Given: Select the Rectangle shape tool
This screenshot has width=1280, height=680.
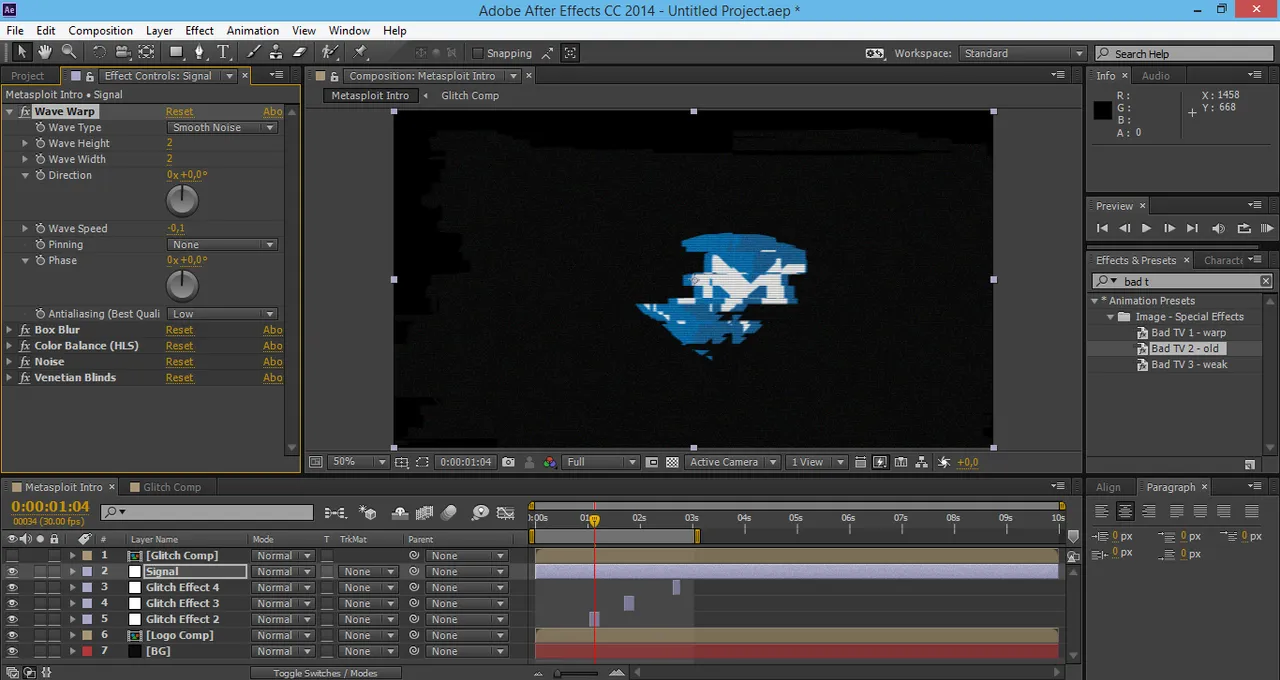Looking at the screenshot, I should tap(177, 52).
